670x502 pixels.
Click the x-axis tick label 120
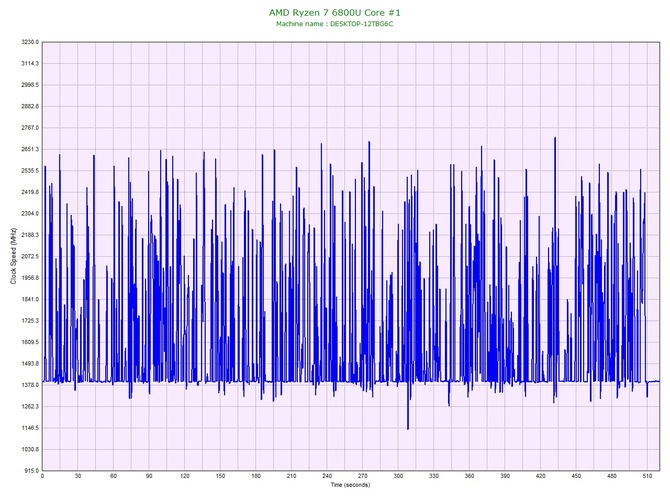[x=185, y=476]
